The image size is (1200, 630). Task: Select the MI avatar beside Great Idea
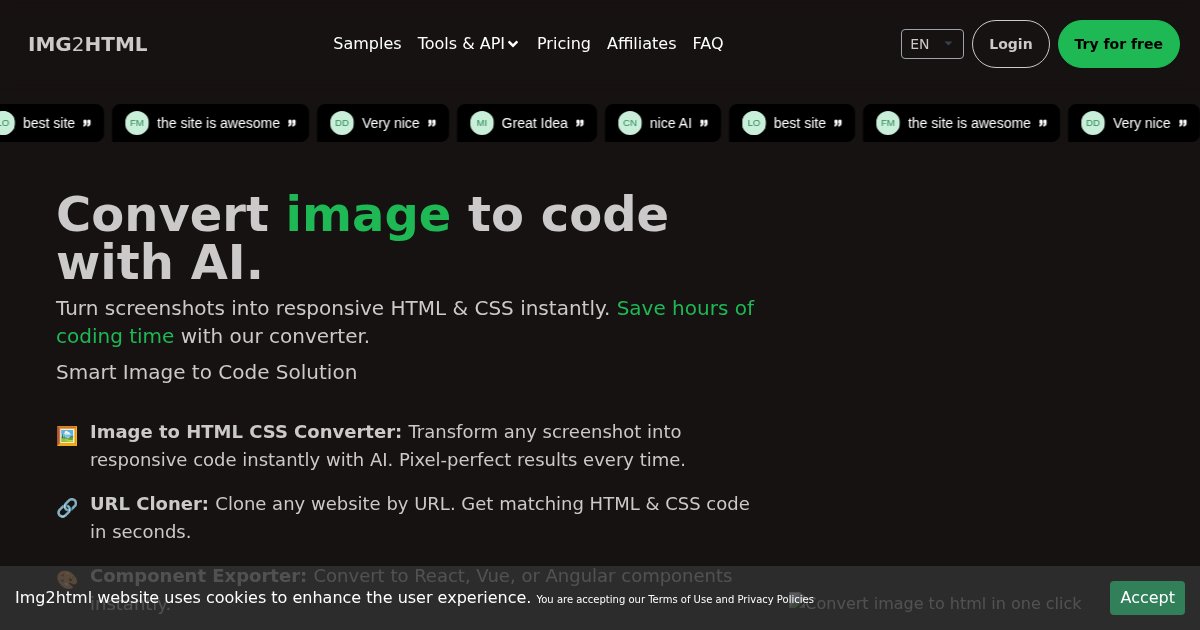tap(482, 123)
